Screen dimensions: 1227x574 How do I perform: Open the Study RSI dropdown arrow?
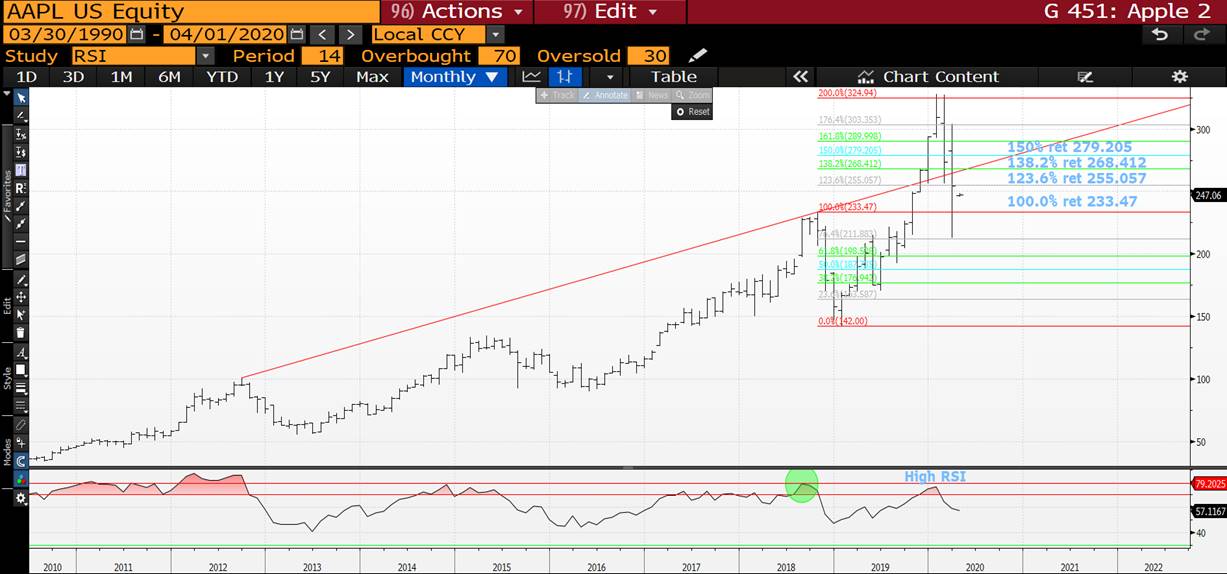[205, 56]
